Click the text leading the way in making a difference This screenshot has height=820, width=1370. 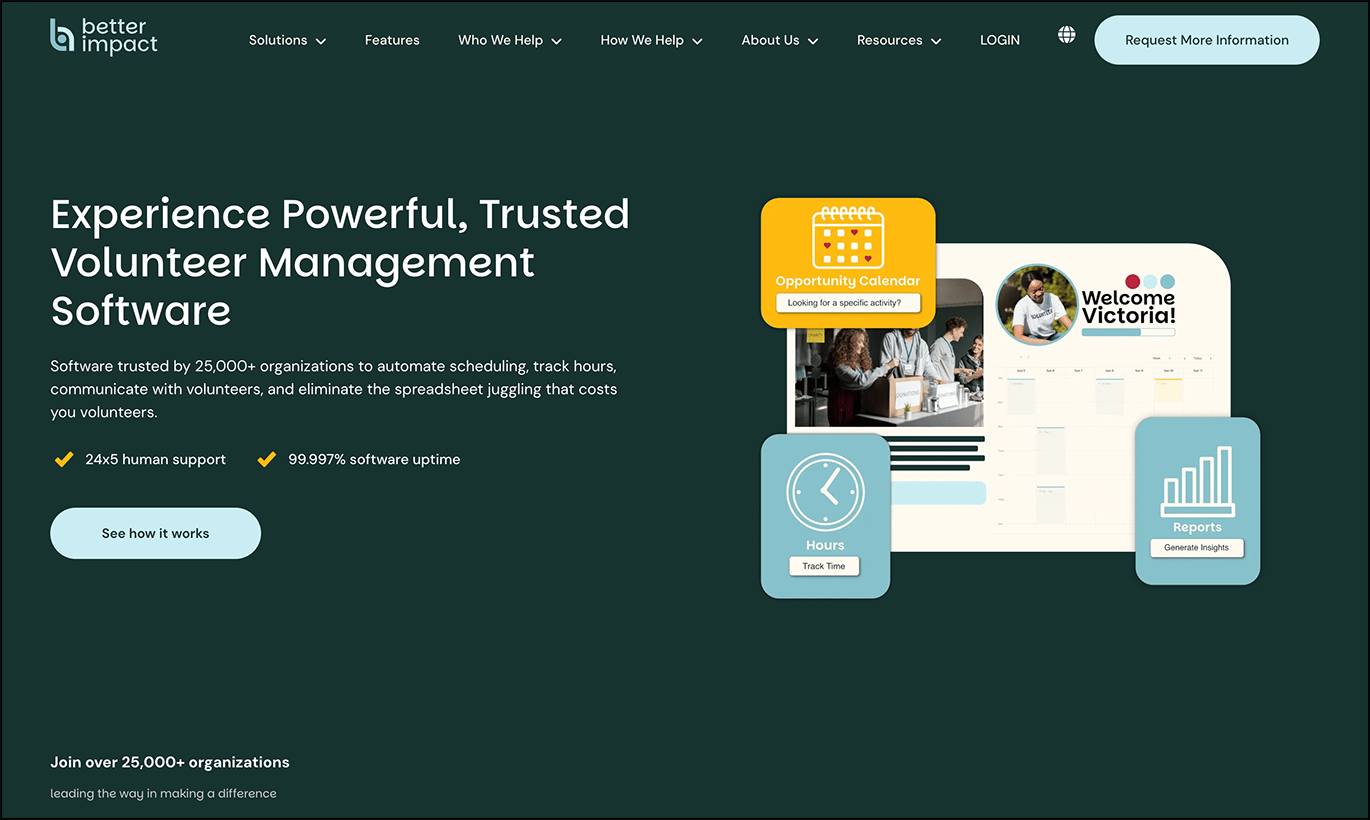[x=164, y=793]
